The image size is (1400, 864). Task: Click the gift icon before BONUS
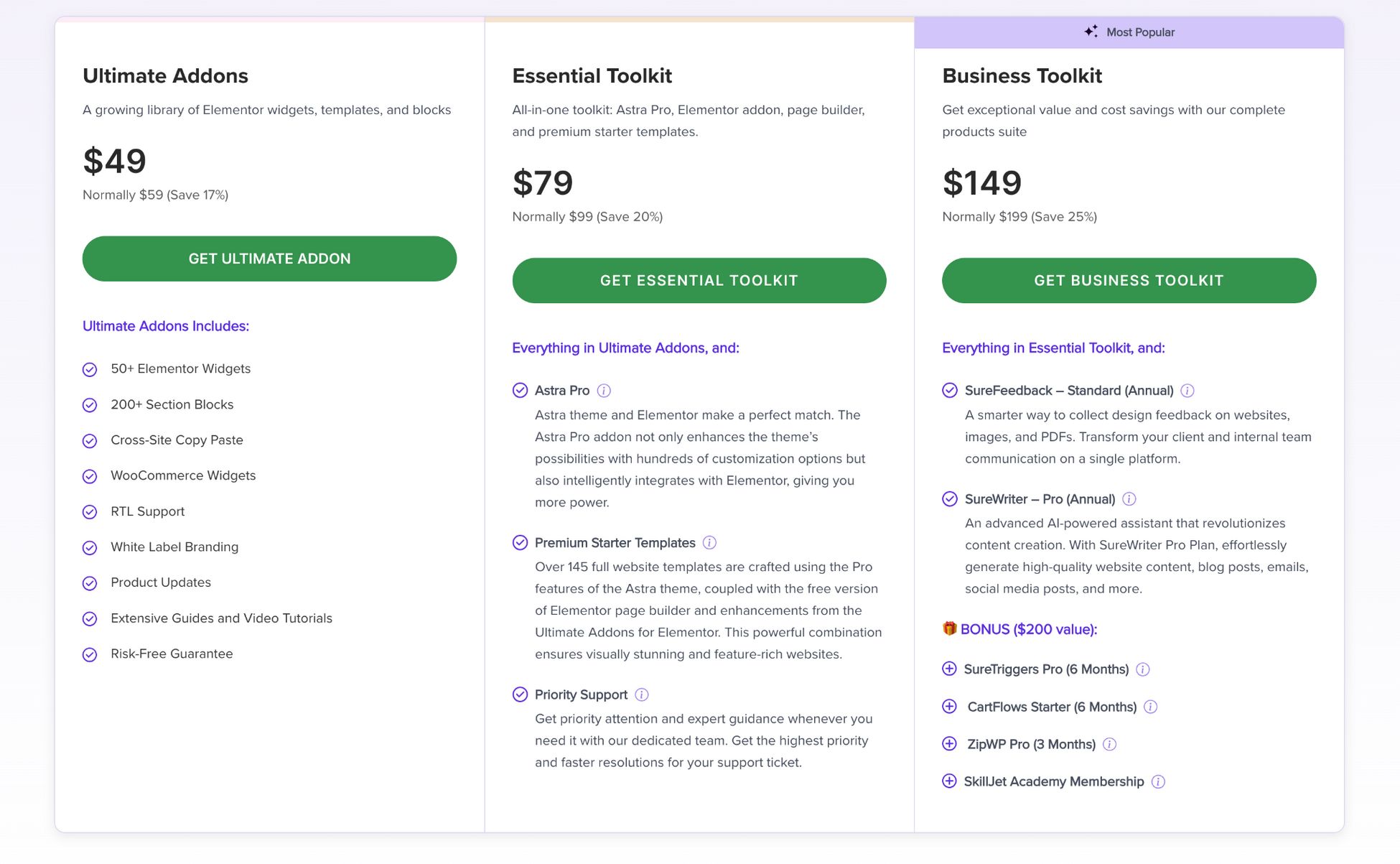click(949, 628)
